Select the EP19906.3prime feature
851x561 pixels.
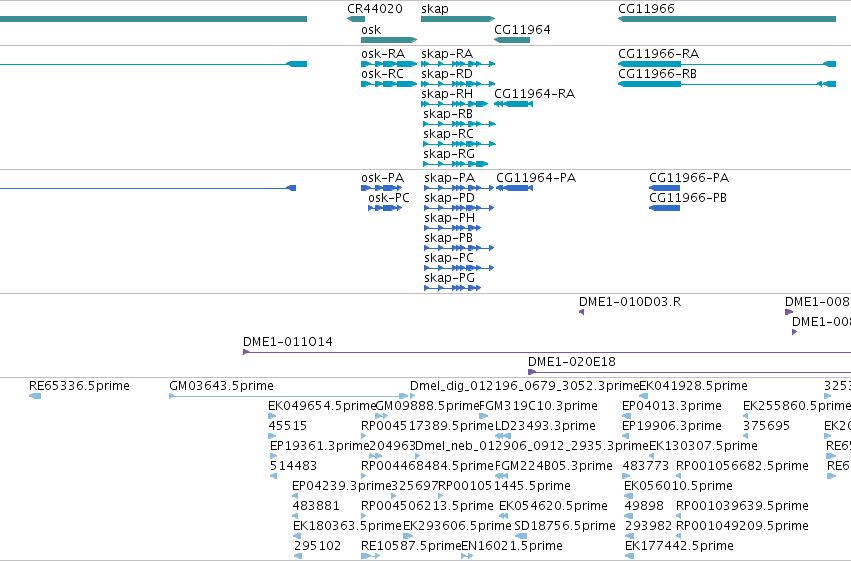625,436
